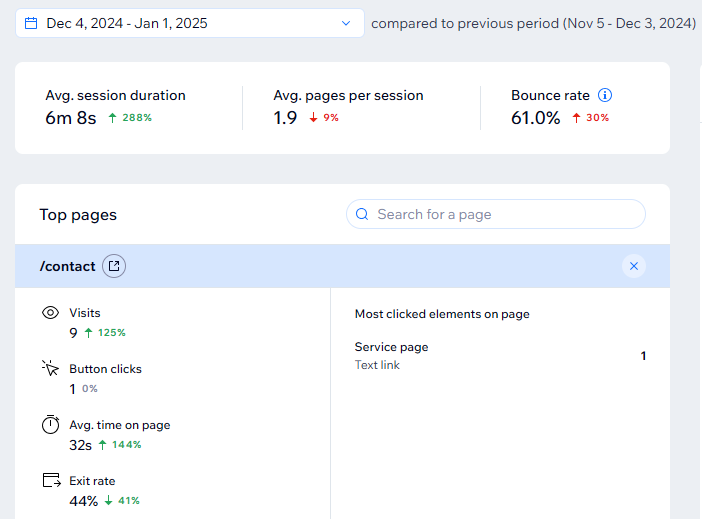Click the Button clicks cursor icon

[50, 368]
